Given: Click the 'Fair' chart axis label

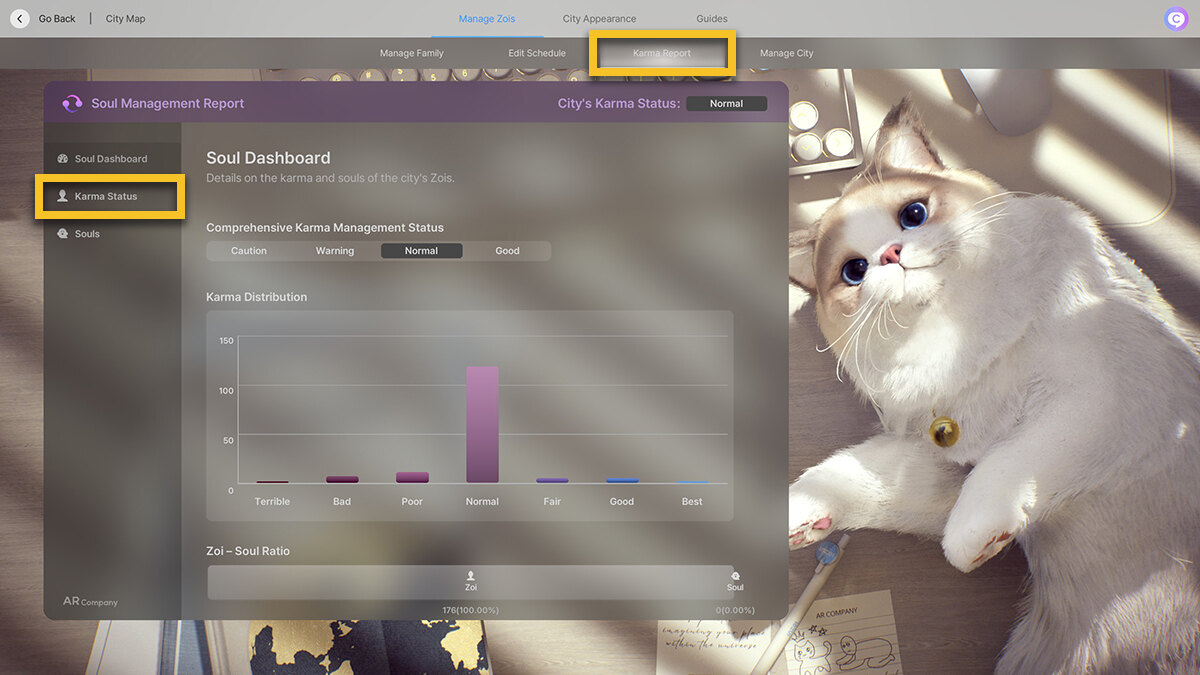Looking at the screenshot, I should 552,502.
